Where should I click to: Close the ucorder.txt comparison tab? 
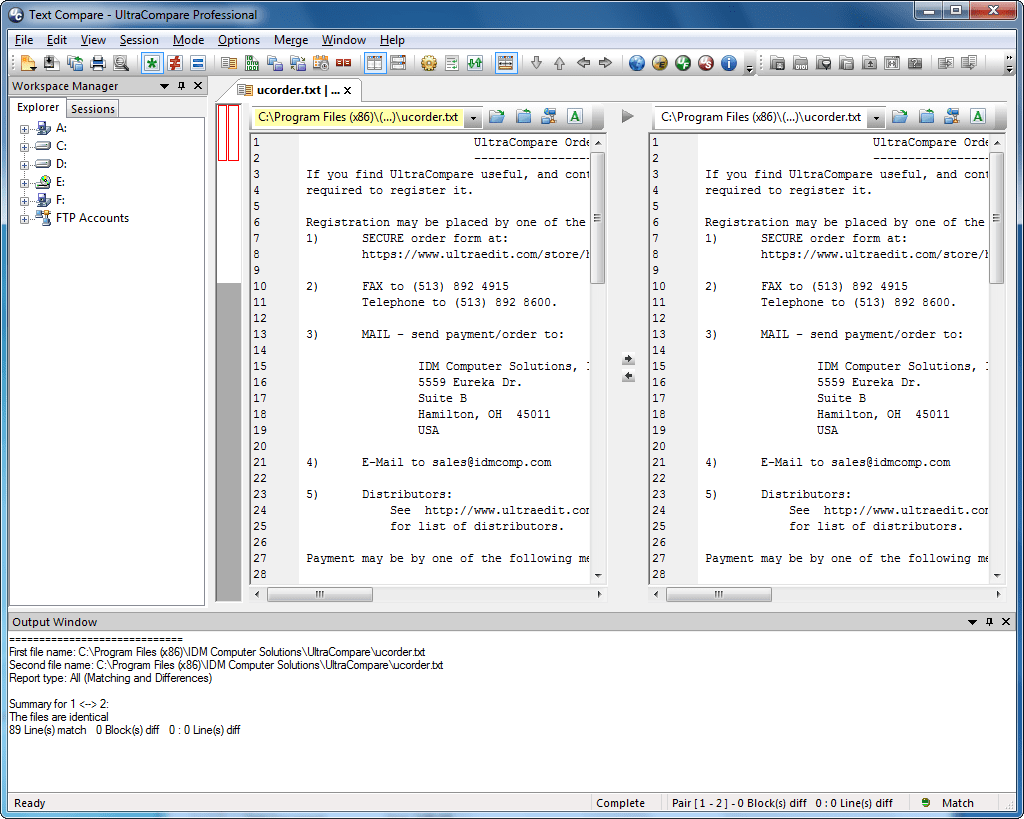[347, 91]
